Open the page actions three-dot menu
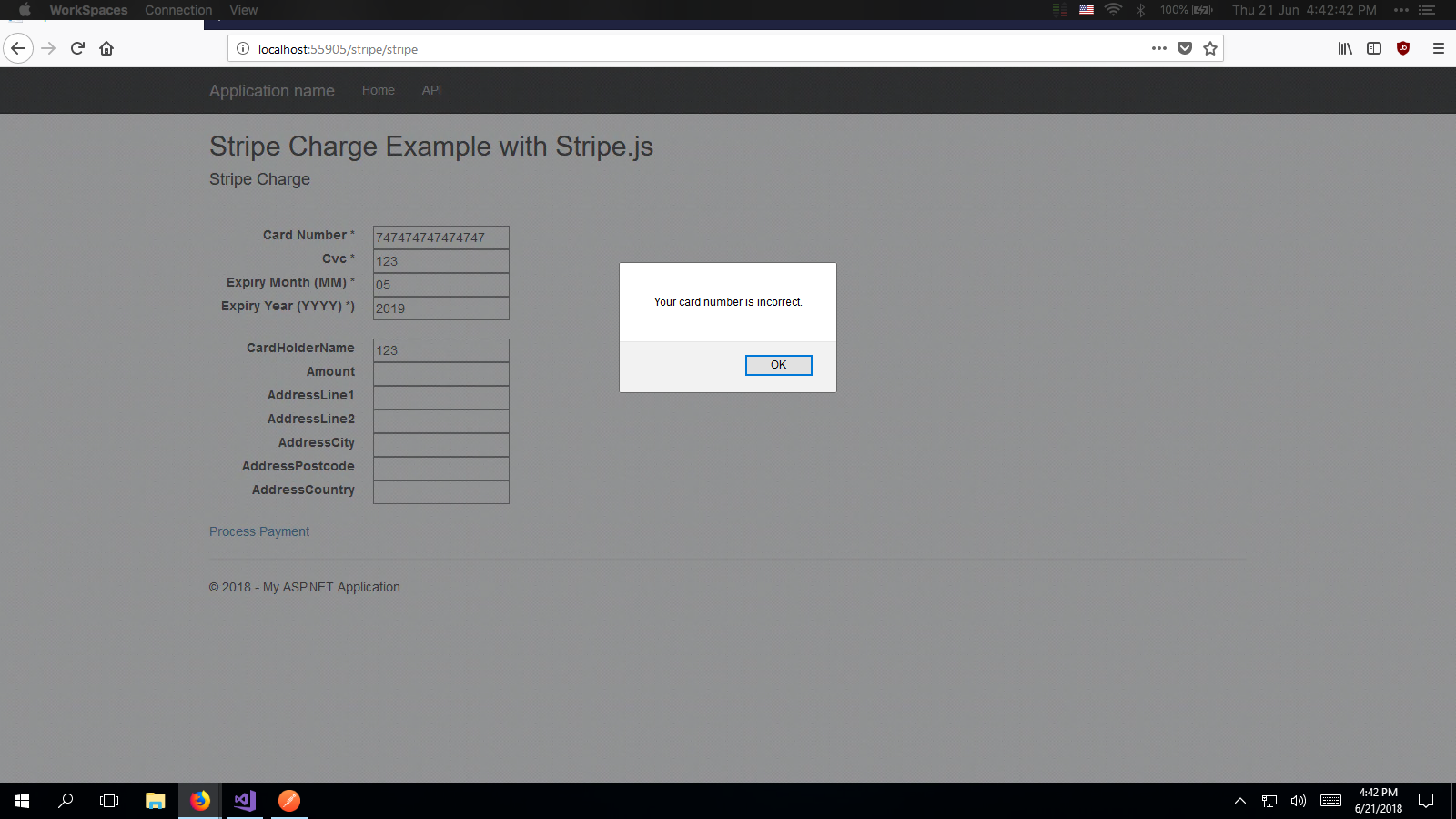1456x819 pixels. [1158, 48]
